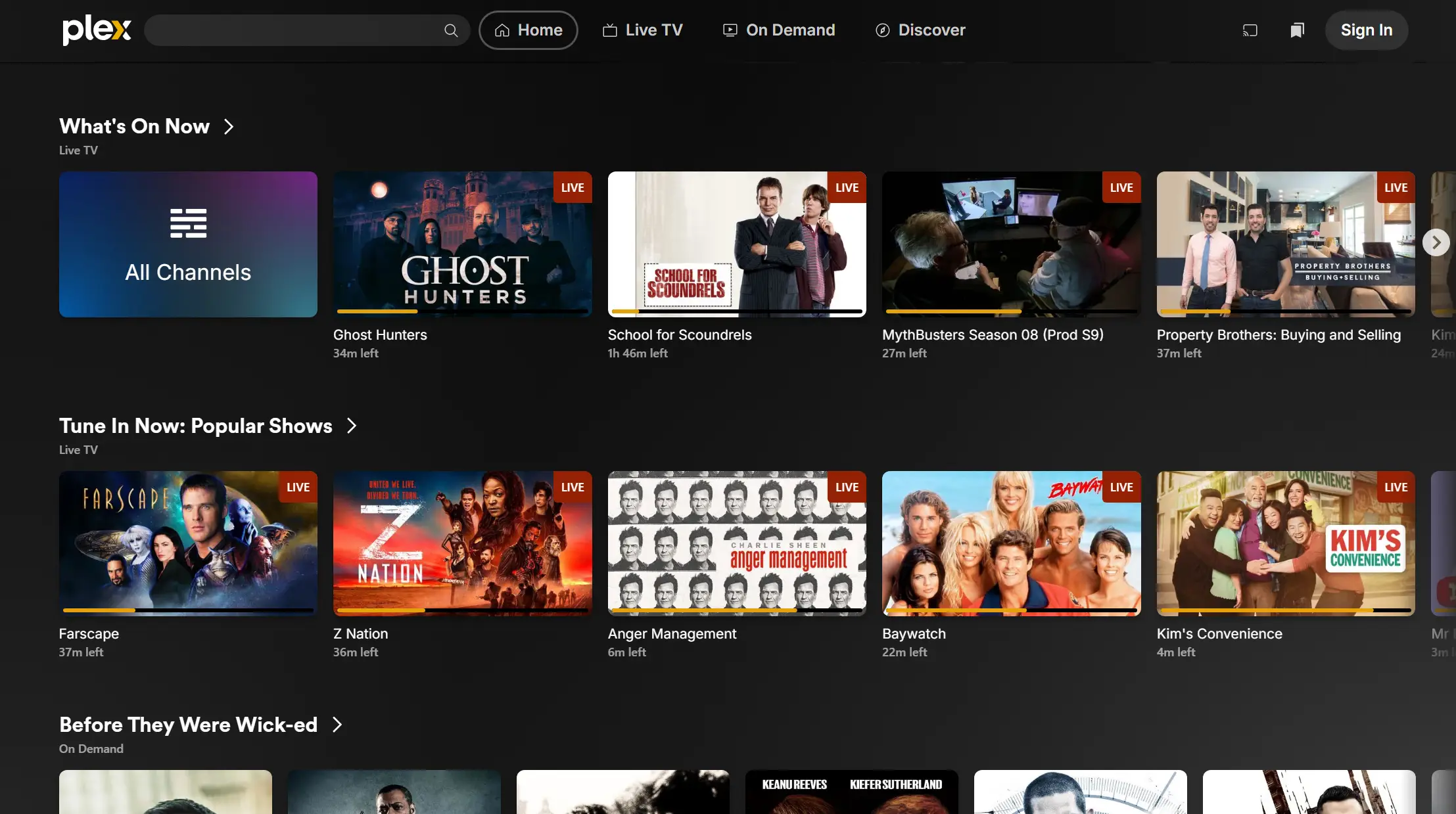Expand Tune In Now: Popular Shows section
The height and width of the screenshot is (814, 1456).
351,426
